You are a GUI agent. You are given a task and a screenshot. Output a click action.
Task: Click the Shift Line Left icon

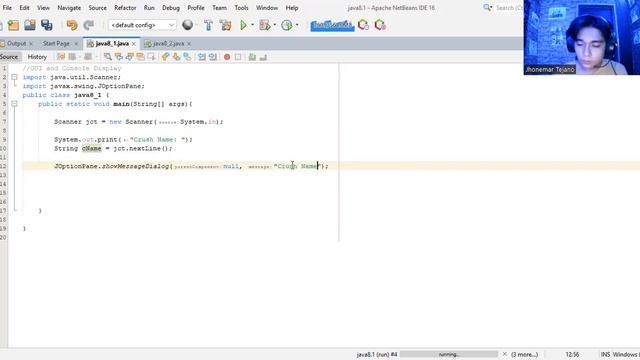[x=202, y=57]
